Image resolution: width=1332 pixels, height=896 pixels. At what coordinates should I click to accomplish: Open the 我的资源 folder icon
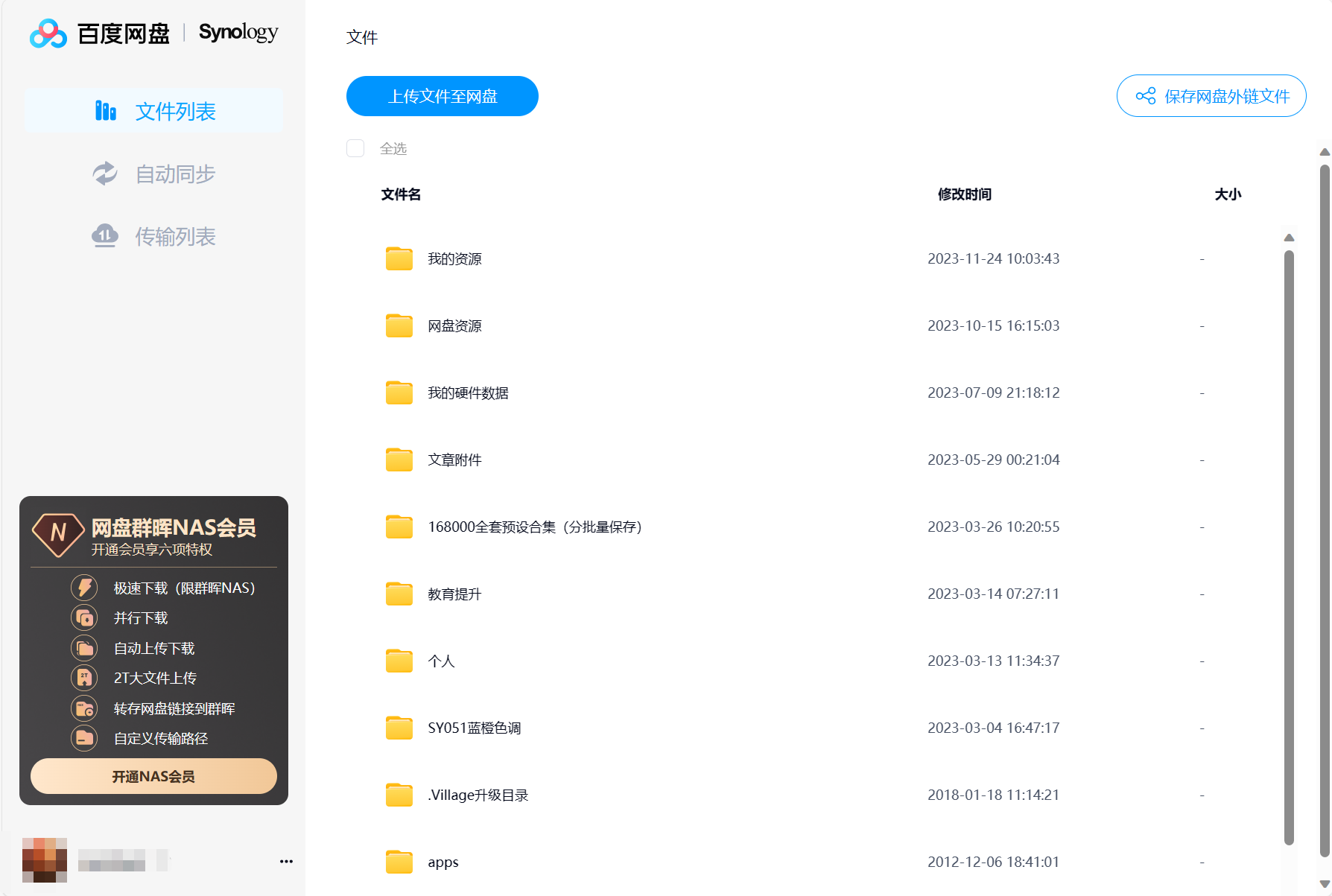[x=399, y=258]
